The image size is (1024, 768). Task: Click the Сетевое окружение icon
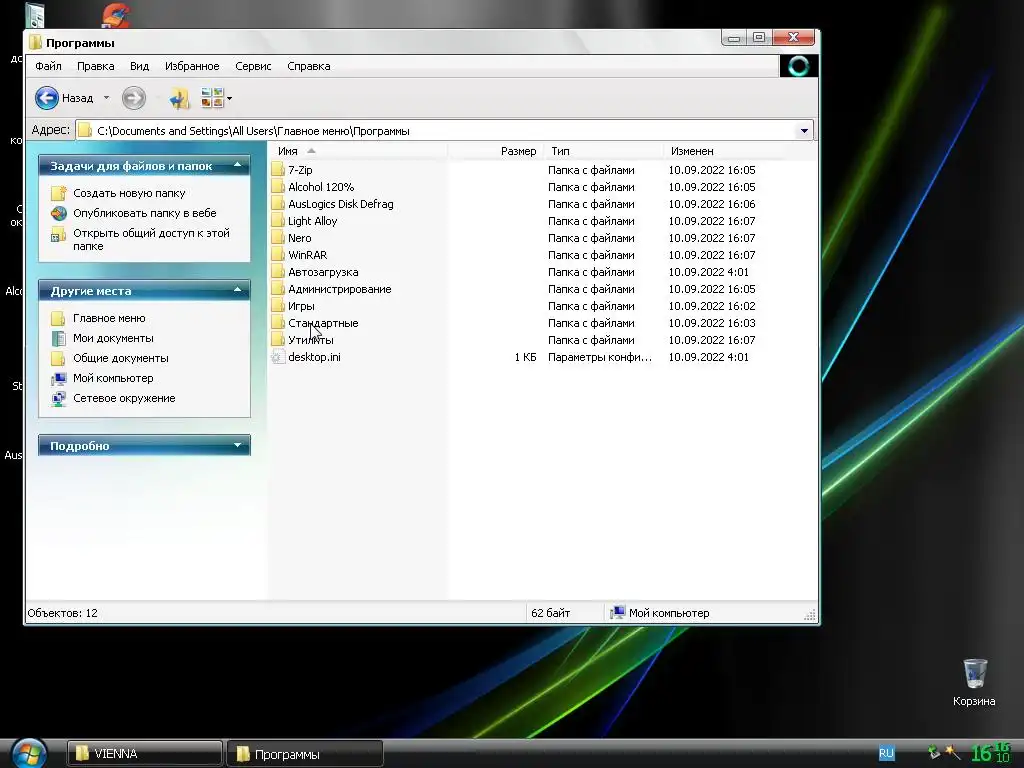pyautogui.click(x=59, y=398)
